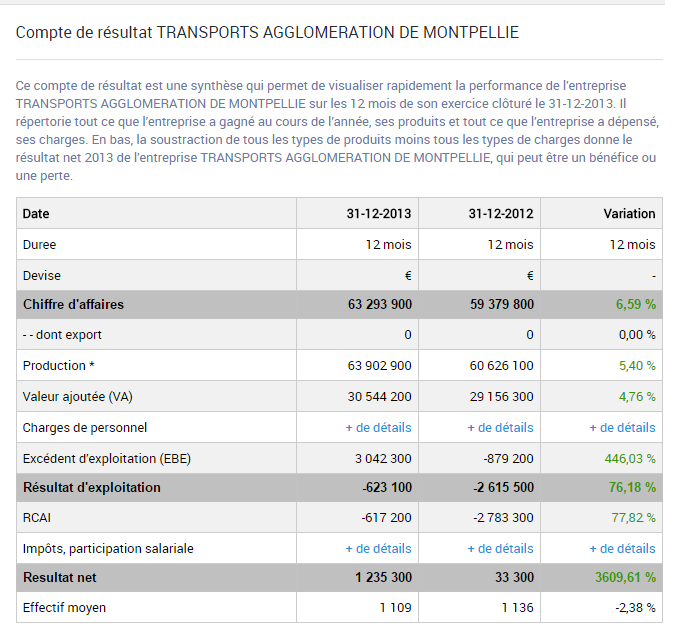675x630 pixels.
Task: Open Charges de personnel details in Variation column
Action: [x=622, y=427]
